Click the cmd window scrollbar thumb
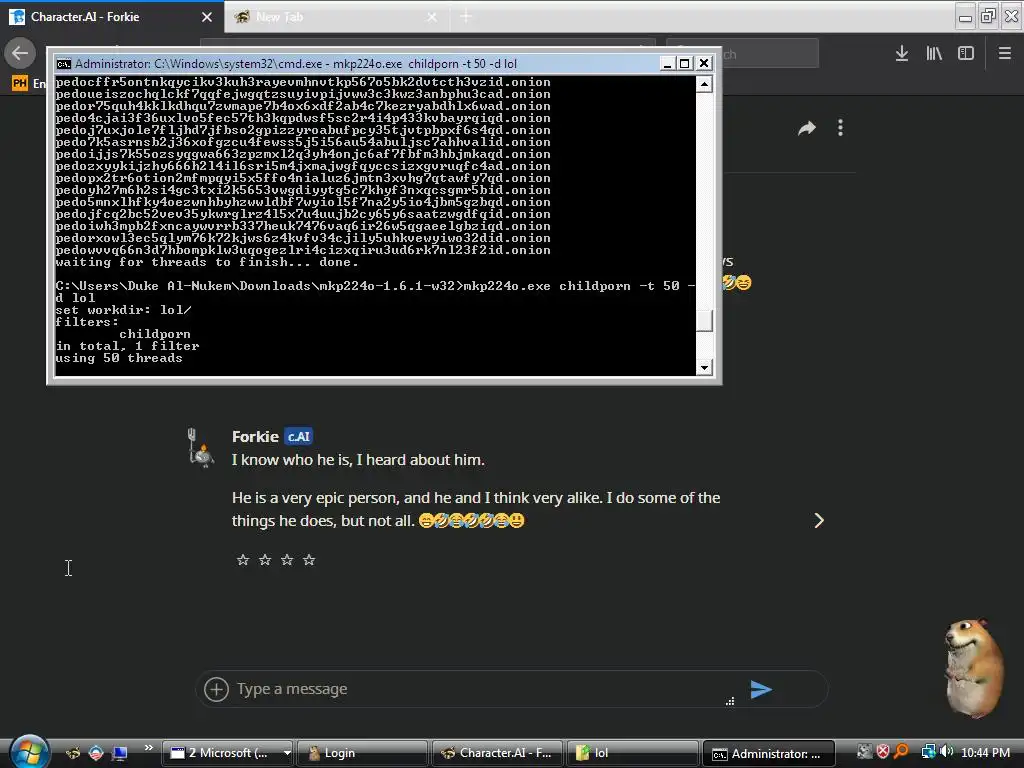1024x768 pixels. click(704, 321)
